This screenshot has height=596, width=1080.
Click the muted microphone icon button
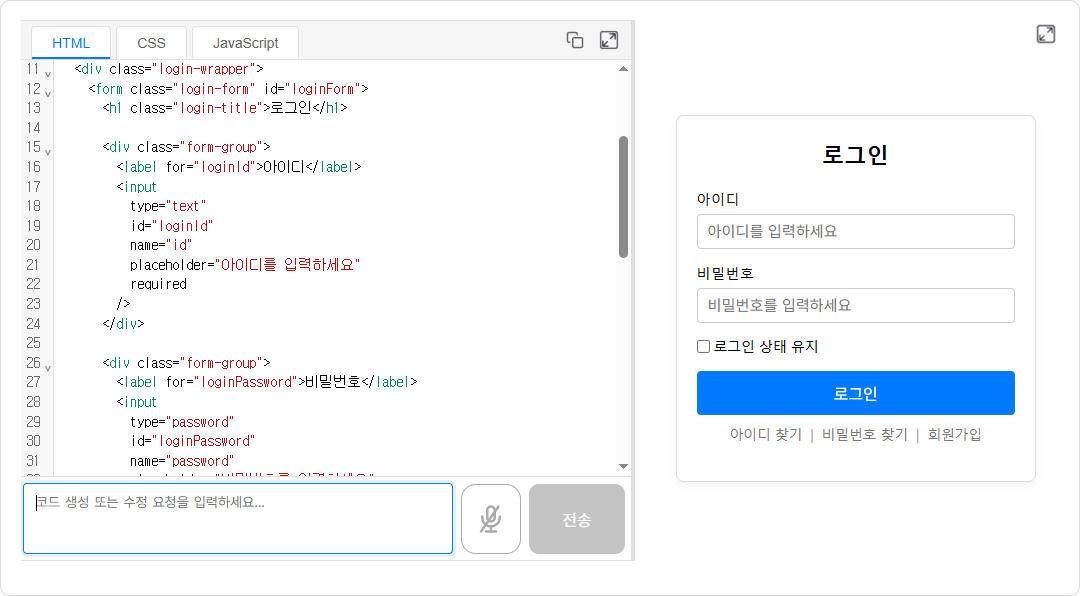(x=490, y=519)
